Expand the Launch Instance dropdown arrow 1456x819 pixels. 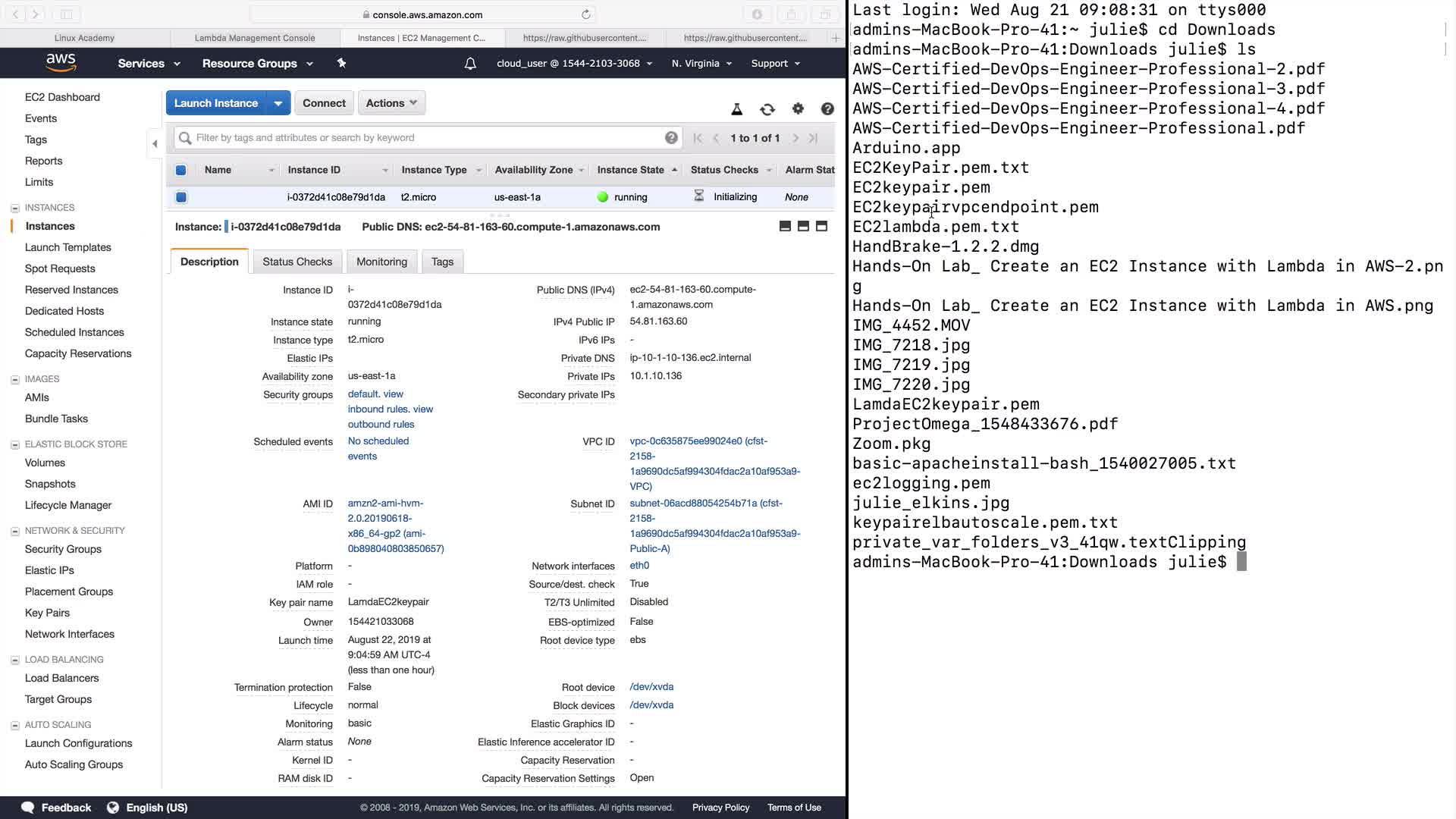click(x=278, y=103)
